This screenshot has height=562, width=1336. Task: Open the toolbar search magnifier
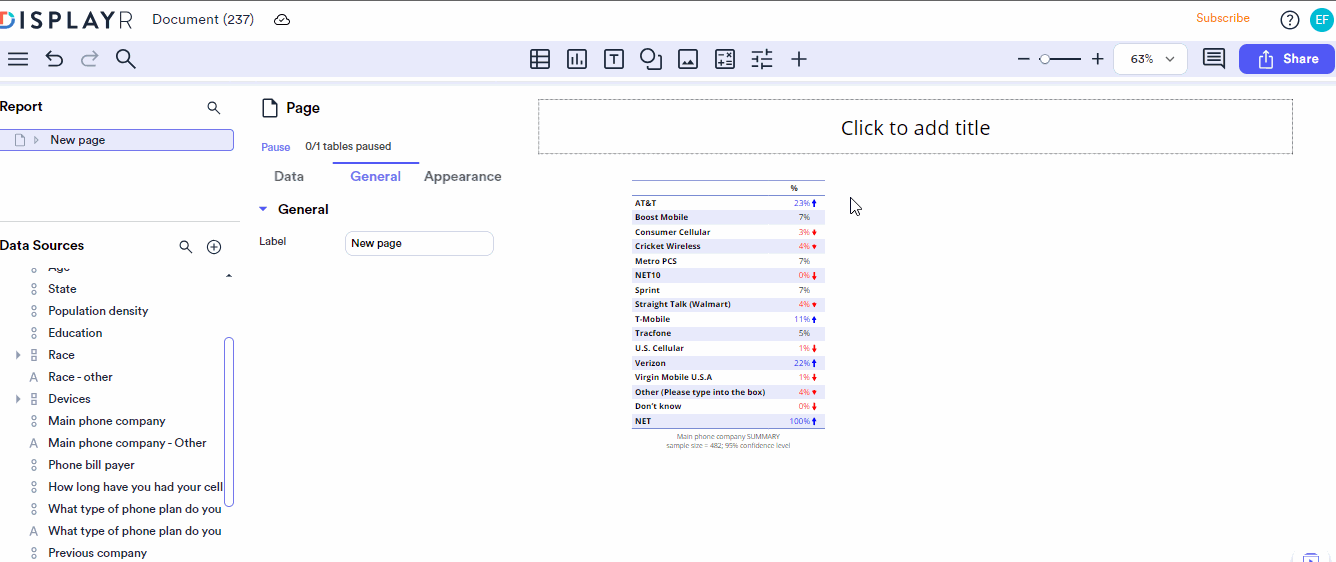click(126, 59)
